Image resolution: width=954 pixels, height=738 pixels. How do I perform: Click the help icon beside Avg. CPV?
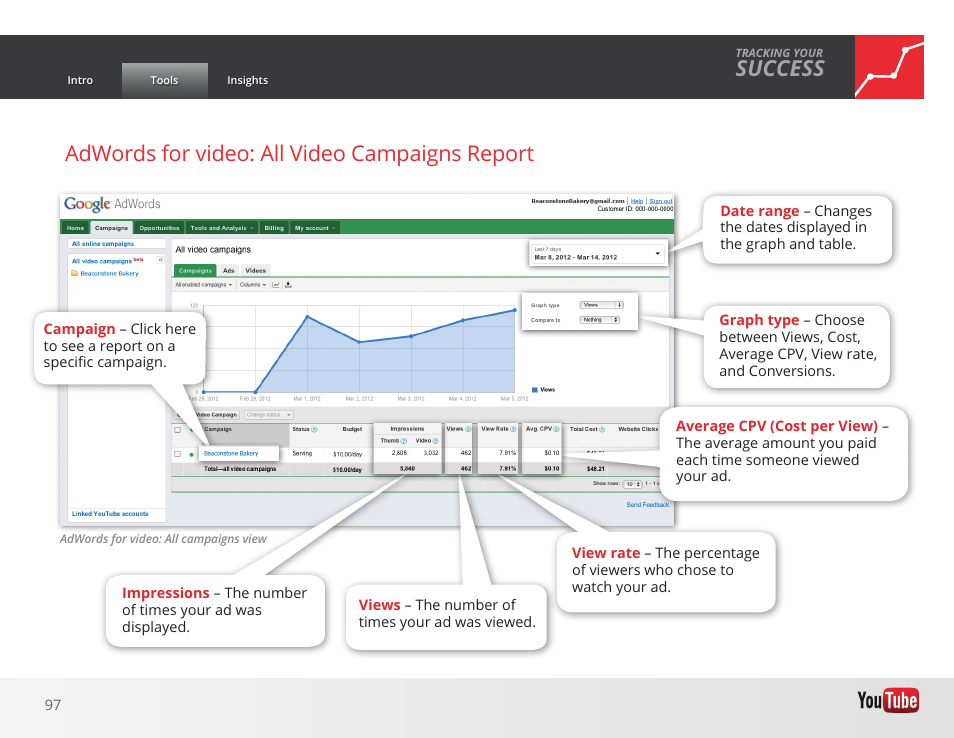coord(557,429)
